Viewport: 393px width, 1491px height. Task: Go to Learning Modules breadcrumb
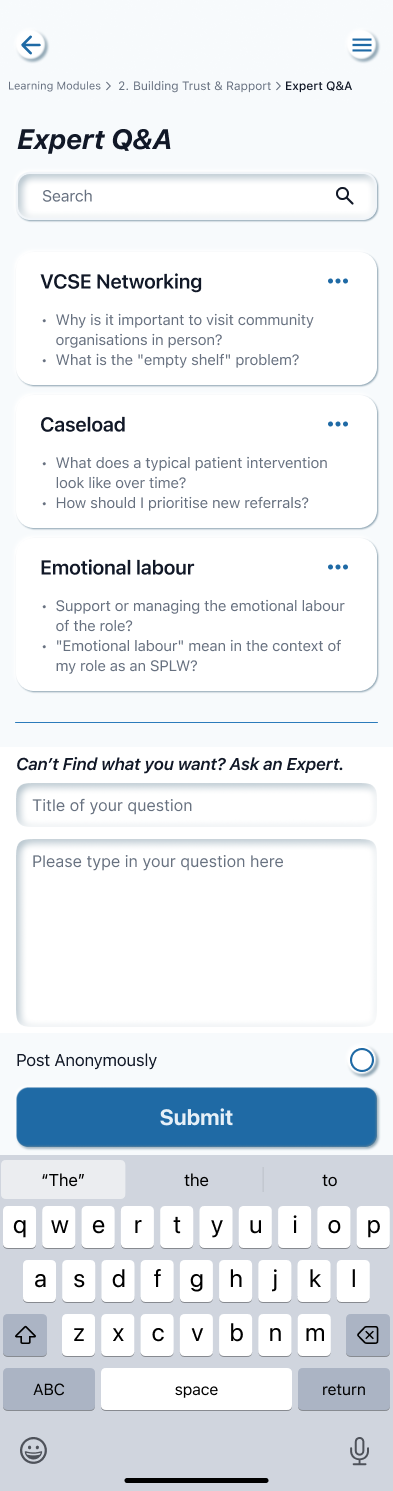click(54, 86)
